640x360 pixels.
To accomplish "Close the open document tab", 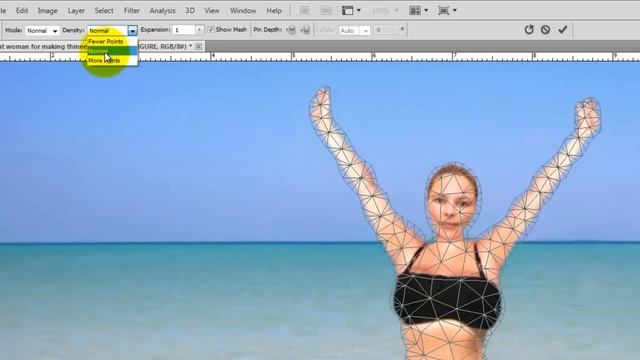I will point(198,47).
